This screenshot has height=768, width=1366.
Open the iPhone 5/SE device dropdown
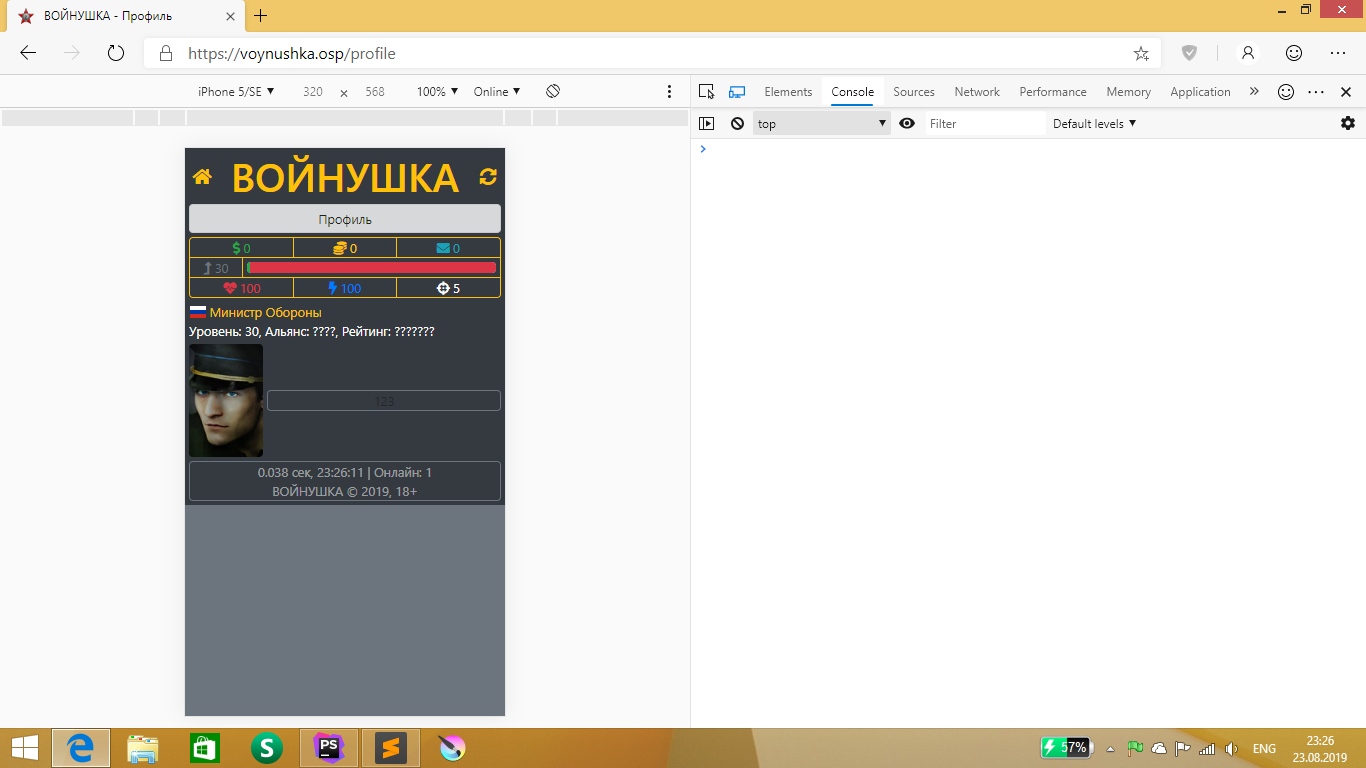tap(236, 92)
